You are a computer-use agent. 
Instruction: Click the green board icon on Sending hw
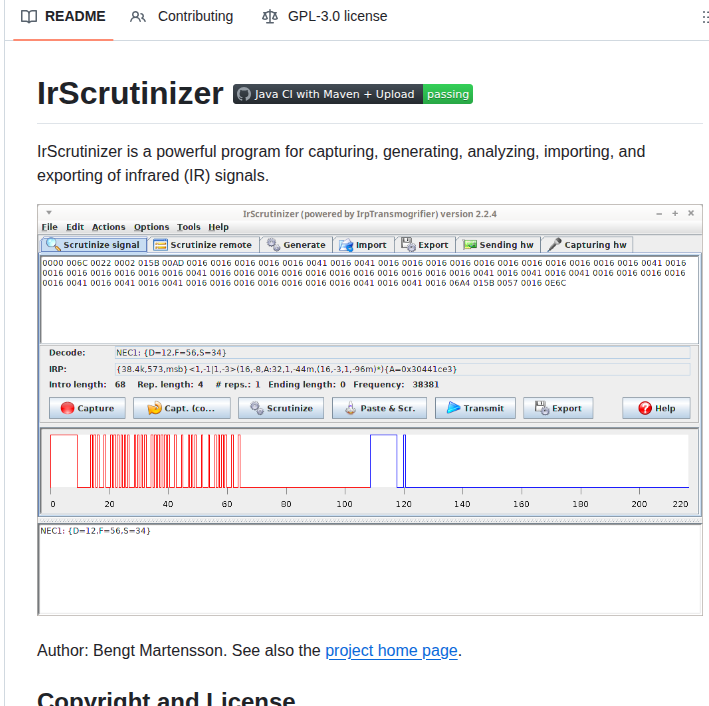click(x=469, y=245)
